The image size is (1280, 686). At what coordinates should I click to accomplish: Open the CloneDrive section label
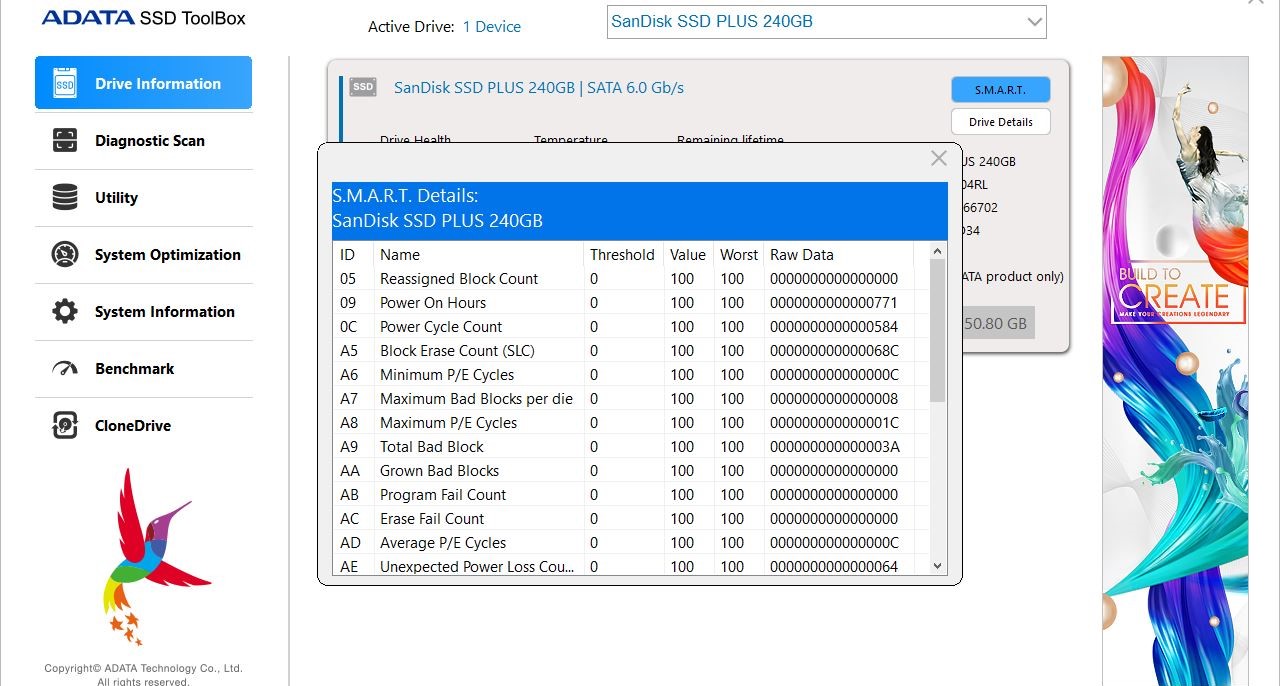click(133, 426)
